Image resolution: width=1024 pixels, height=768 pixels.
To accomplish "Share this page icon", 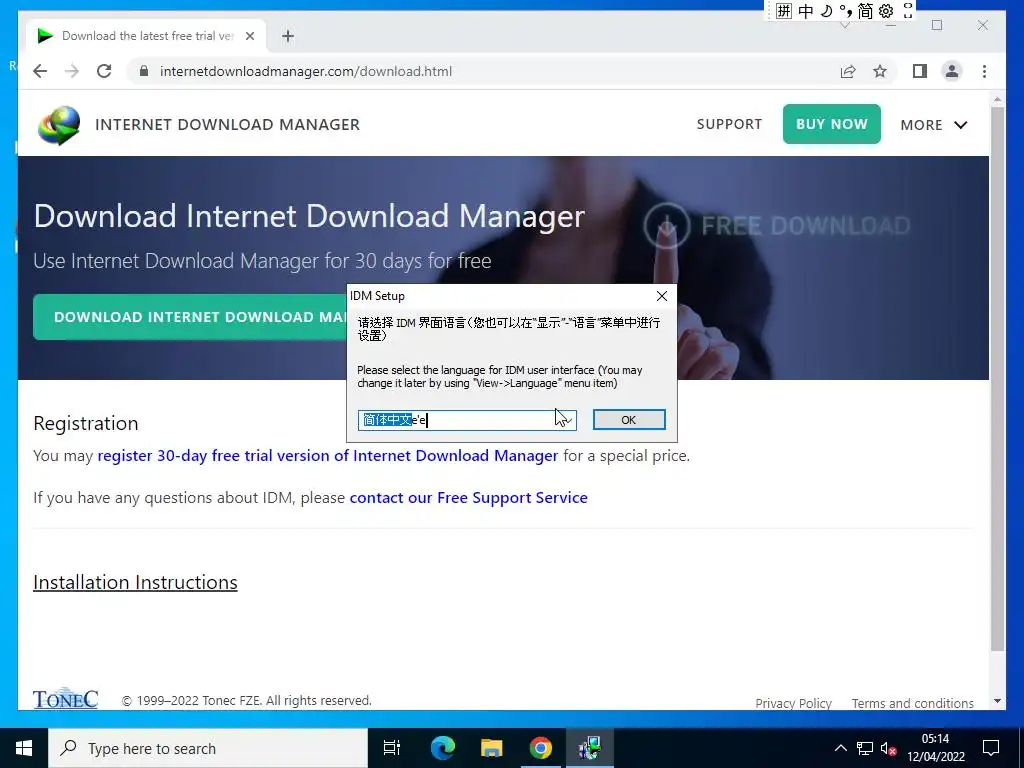I will pos(848,71).
